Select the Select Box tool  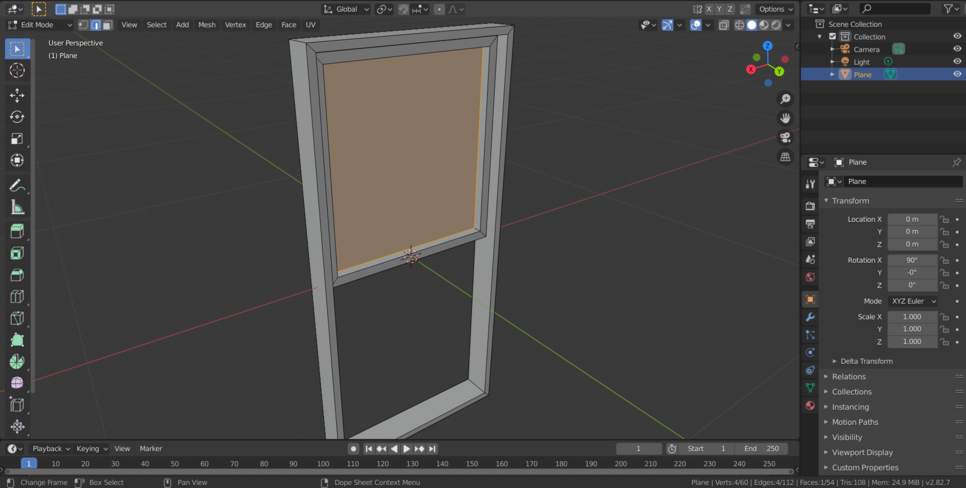point(17,49)
